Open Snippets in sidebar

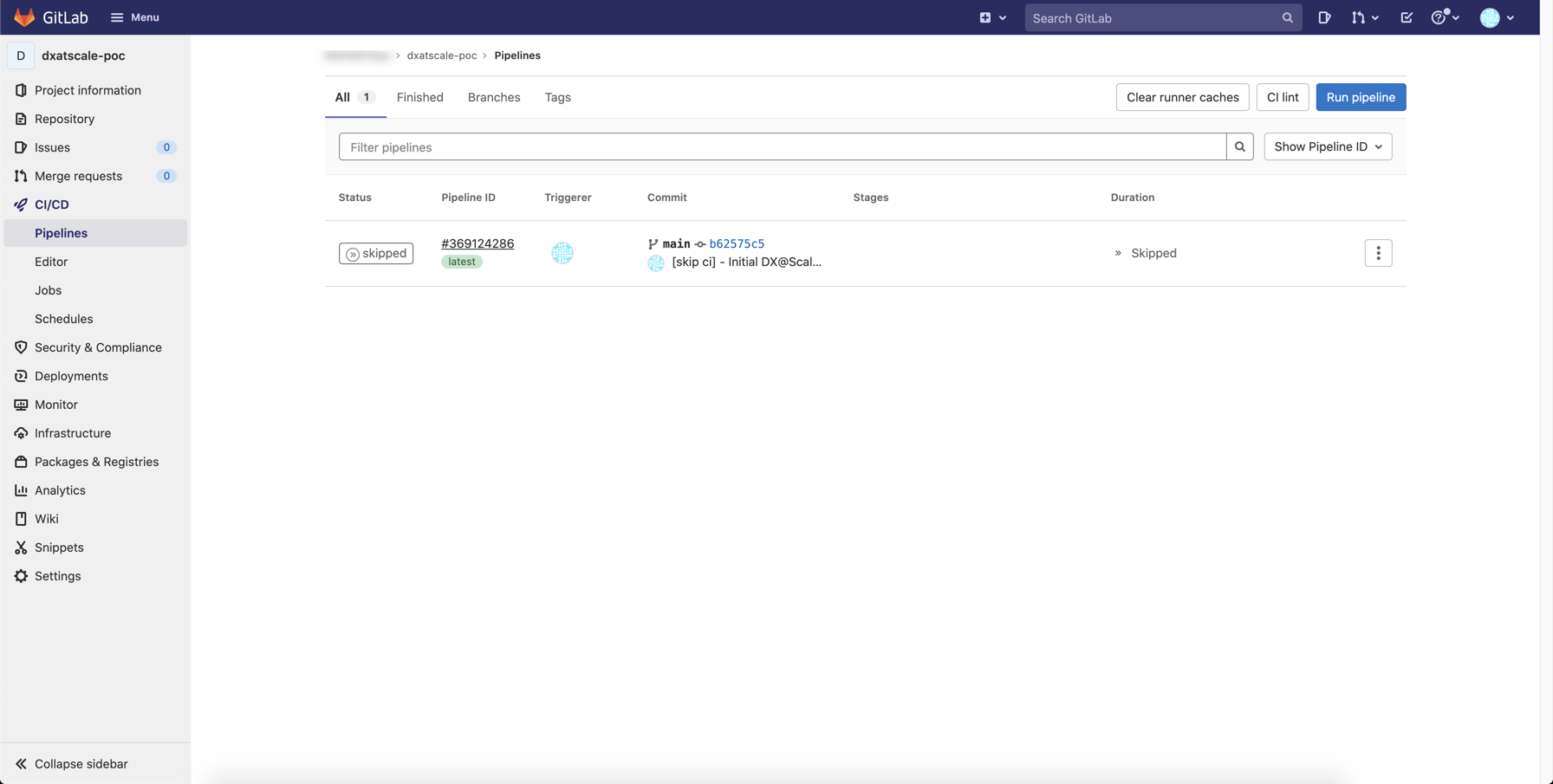[95, 548]
